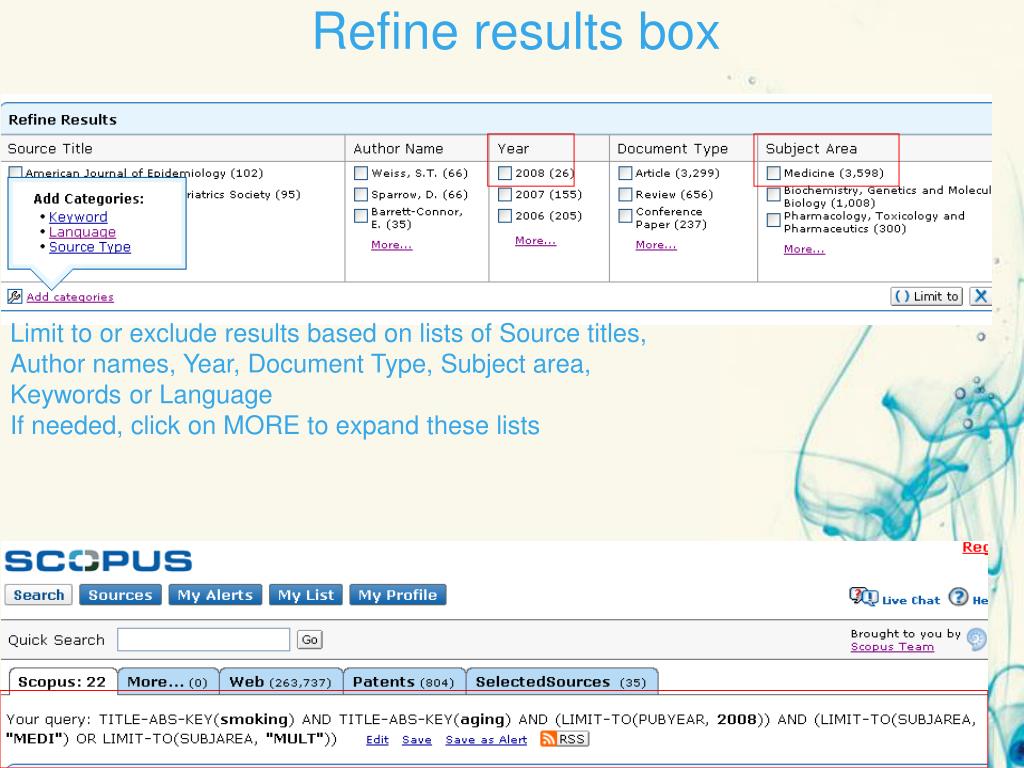View the Patents (804) results tab

(x=403, y=681)
